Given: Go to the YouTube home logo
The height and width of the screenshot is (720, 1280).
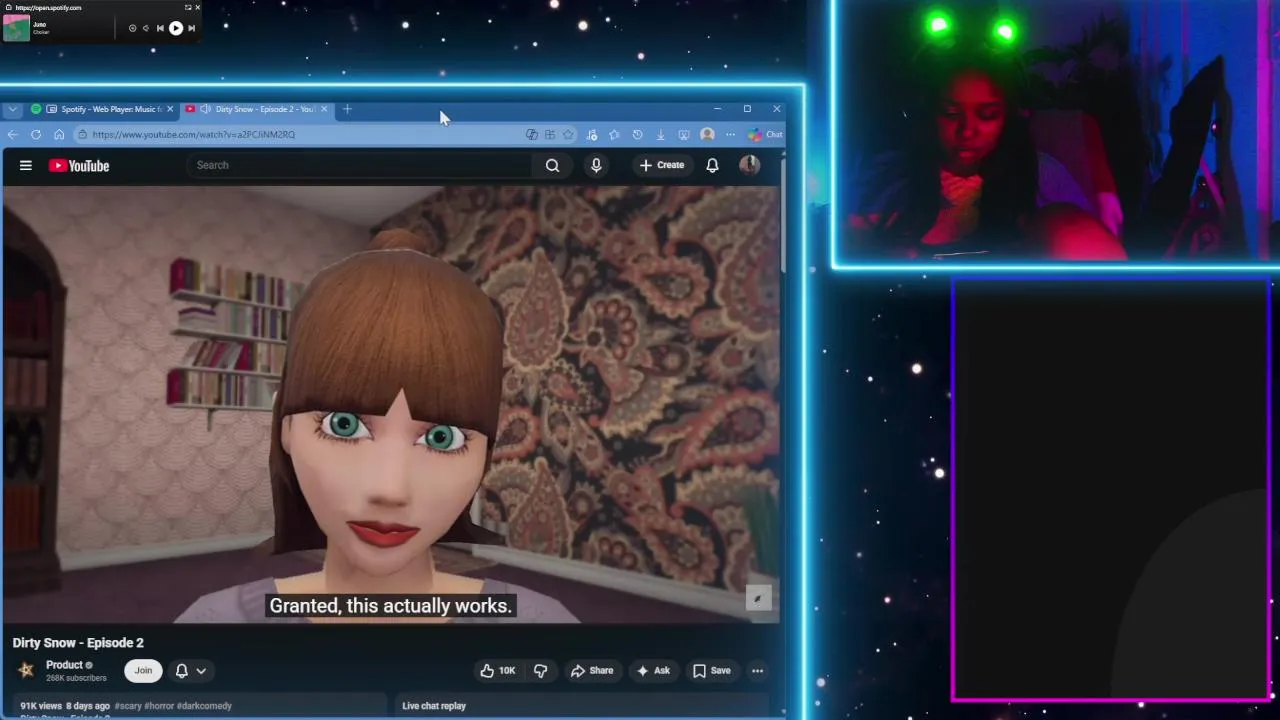Looking at the screenshot, I should (x=79, y=166).
